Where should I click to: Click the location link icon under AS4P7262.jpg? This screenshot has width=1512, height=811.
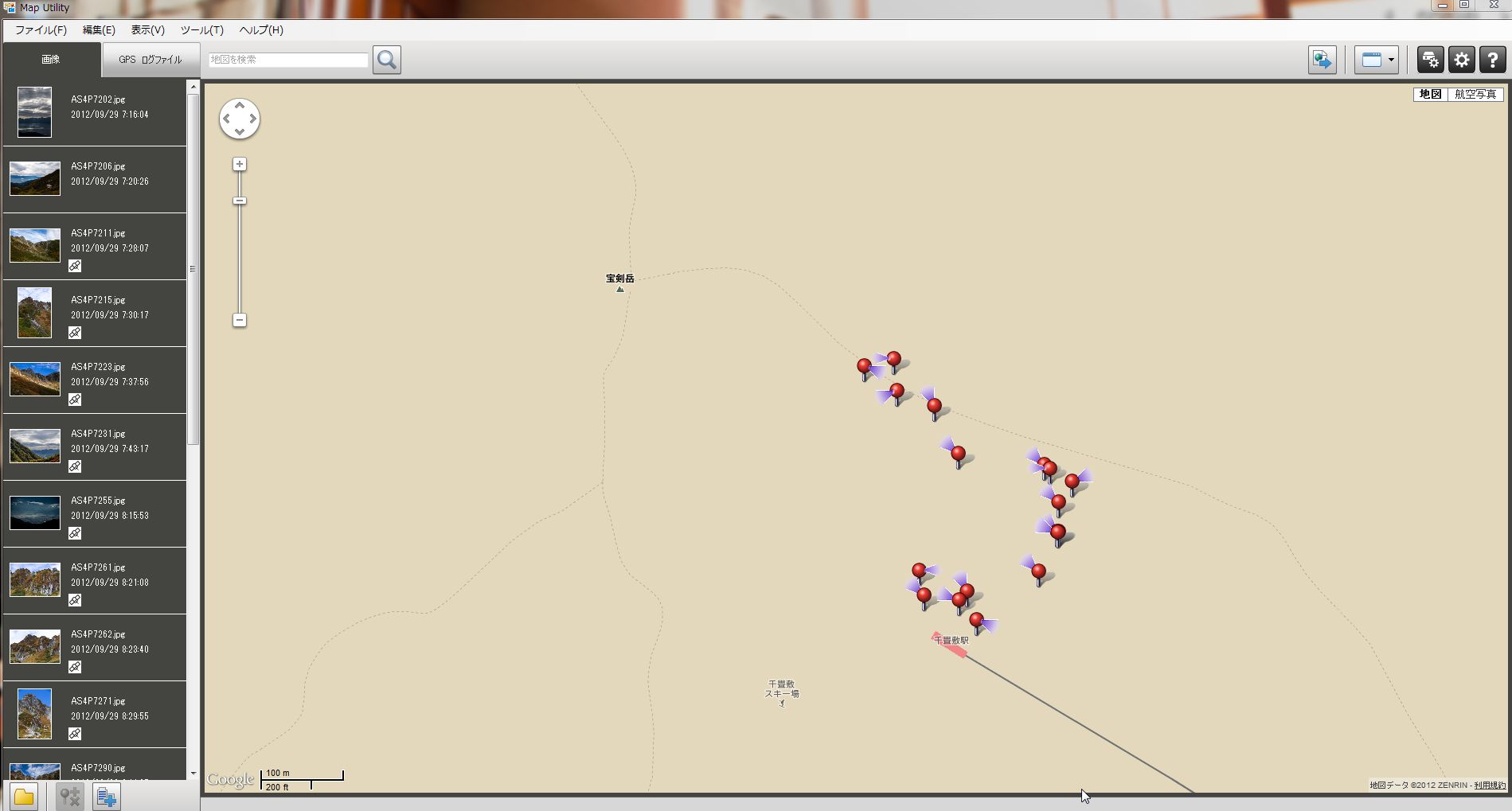75,667
